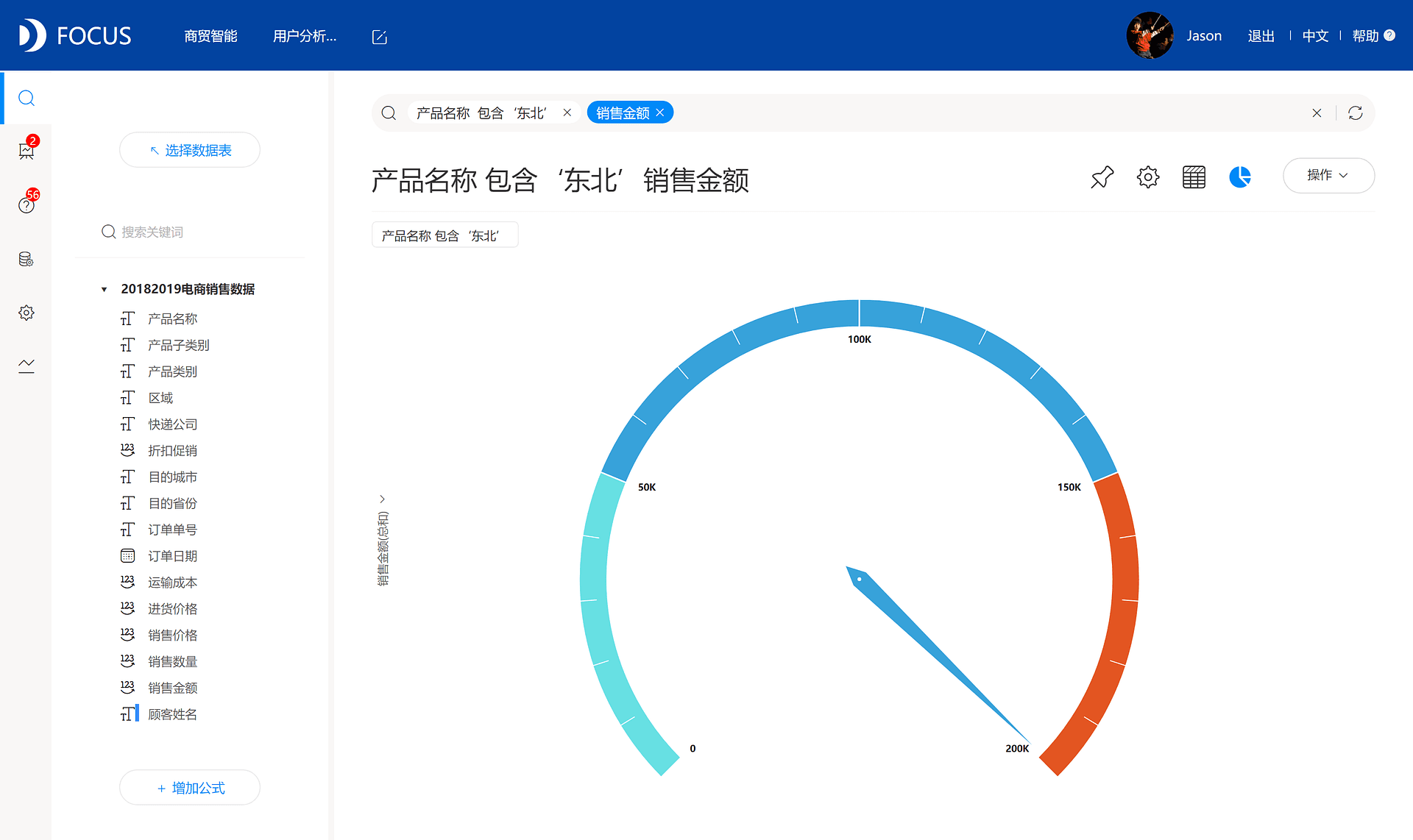The height and width of the screenshot is (840, 1413).
Task: Select the 订单单号 column
Action: click(172, 530)
